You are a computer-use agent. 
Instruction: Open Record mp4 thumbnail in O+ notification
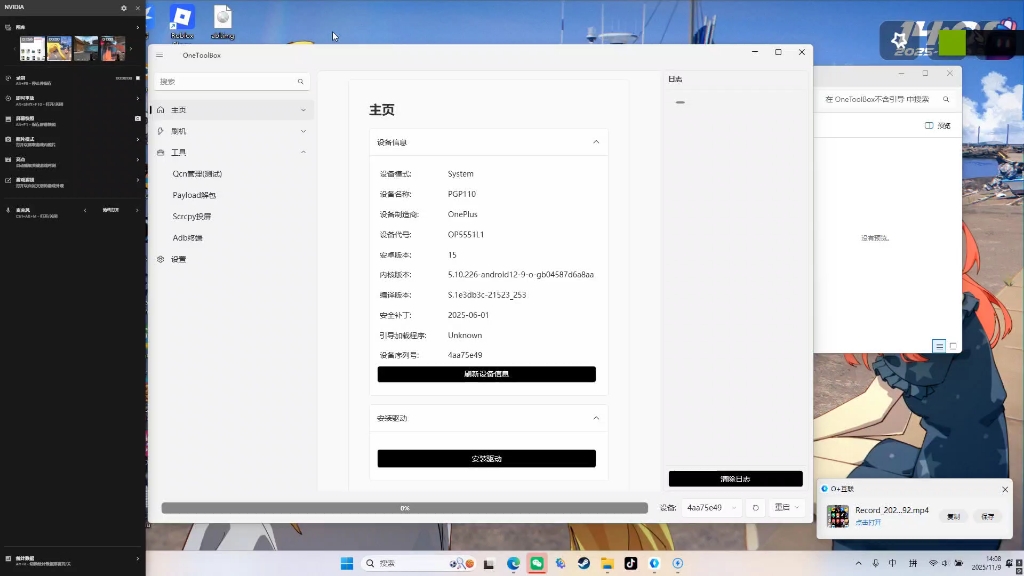coord(838,516)
